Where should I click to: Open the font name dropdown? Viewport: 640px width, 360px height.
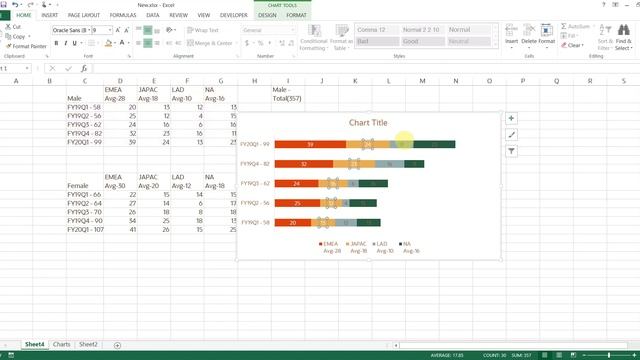tap(89, 30)
